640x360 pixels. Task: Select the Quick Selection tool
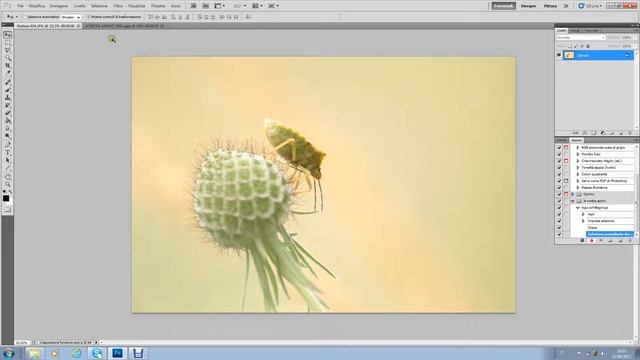(x=7, y=58)
